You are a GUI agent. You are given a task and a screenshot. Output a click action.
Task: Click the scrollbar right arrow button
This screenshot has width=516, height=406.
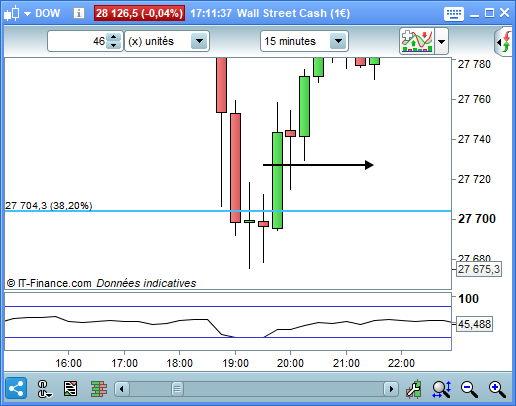tap(391, 389)
